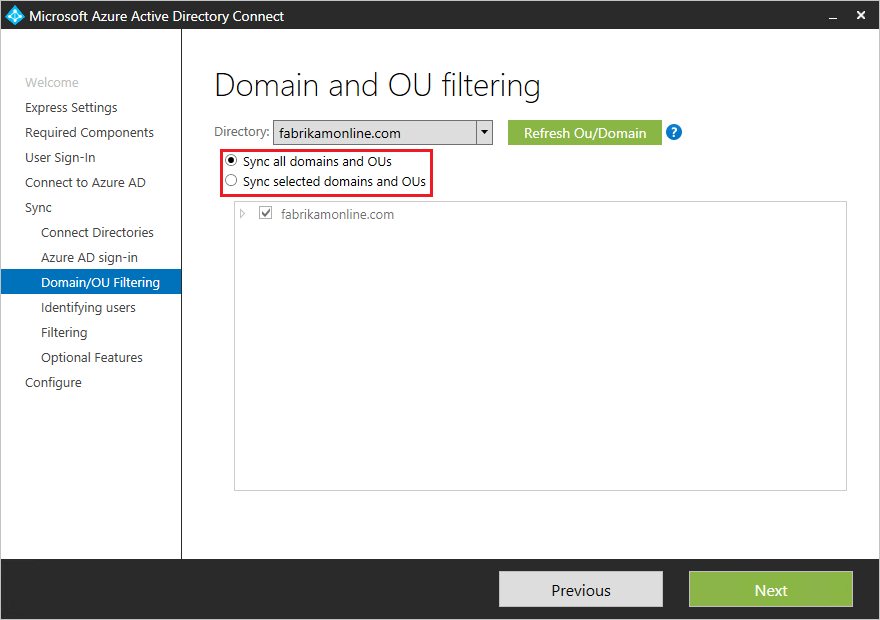The image size is (880, 620).
Task: Open the Directory dropdown list
Action: [484, 133]
